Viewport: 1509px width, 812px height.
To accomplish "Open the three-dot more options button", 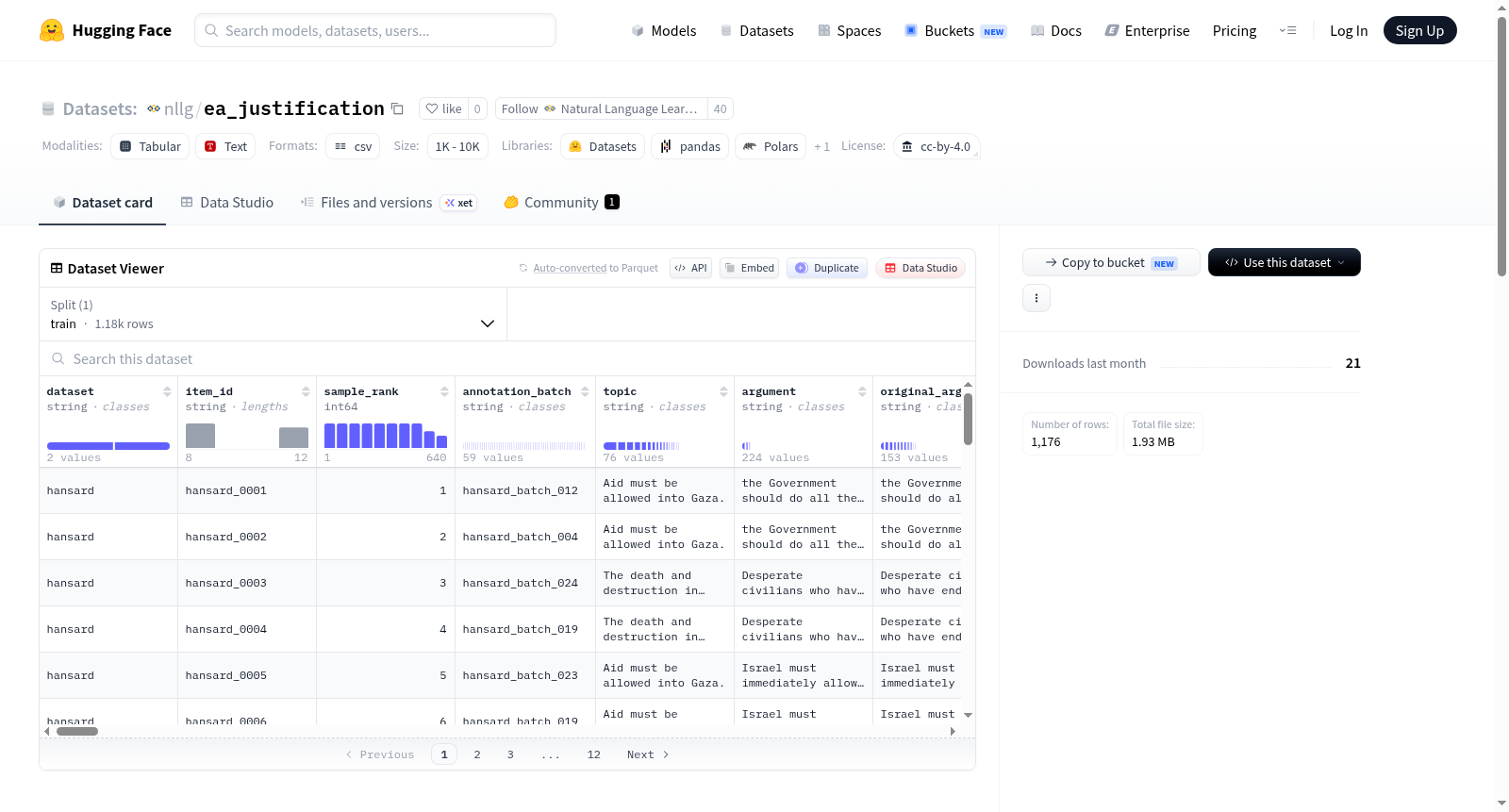I will tap(1036, 298).
